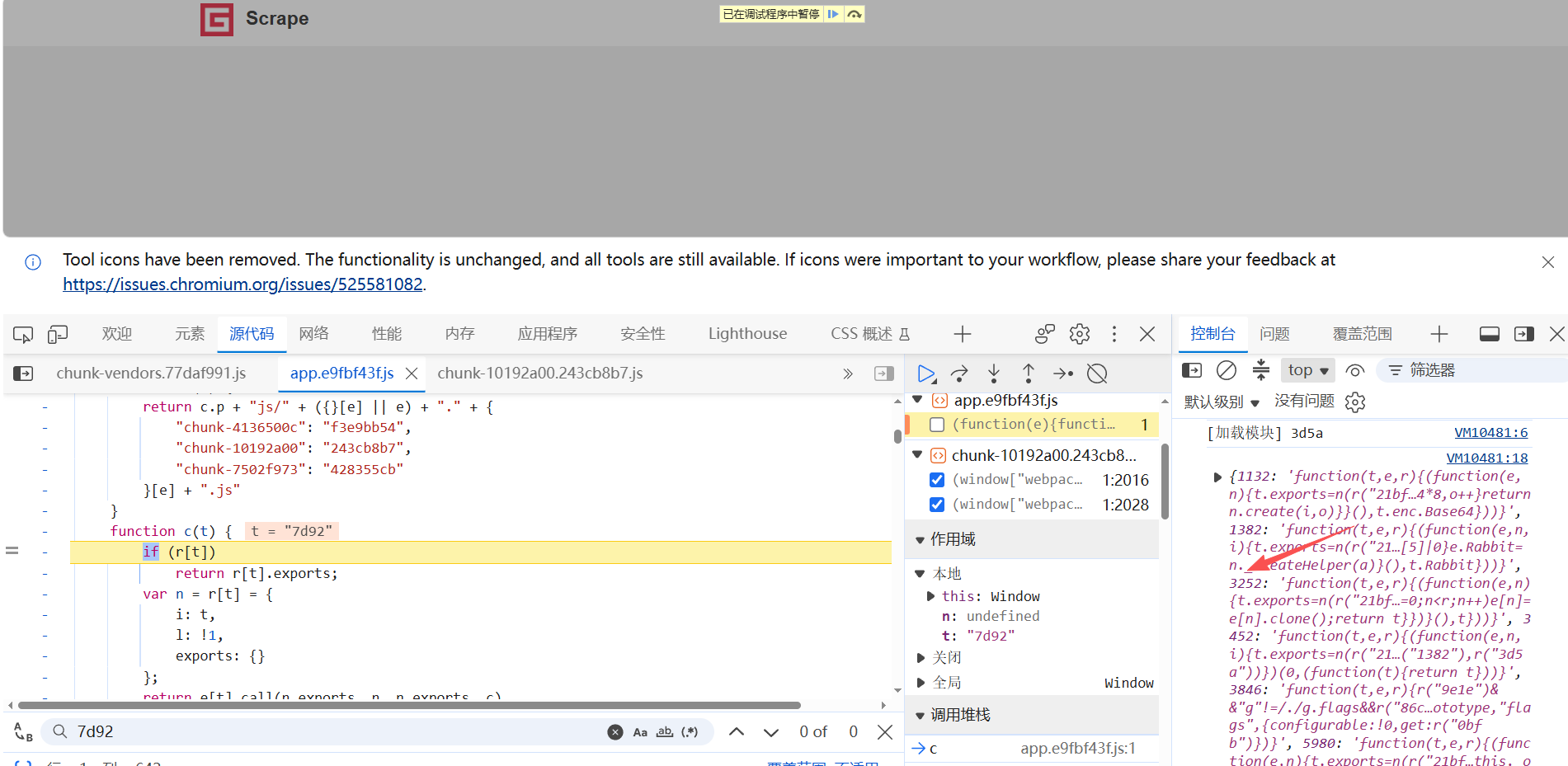
Task: Step over next function call
Action: coord(959,374)
